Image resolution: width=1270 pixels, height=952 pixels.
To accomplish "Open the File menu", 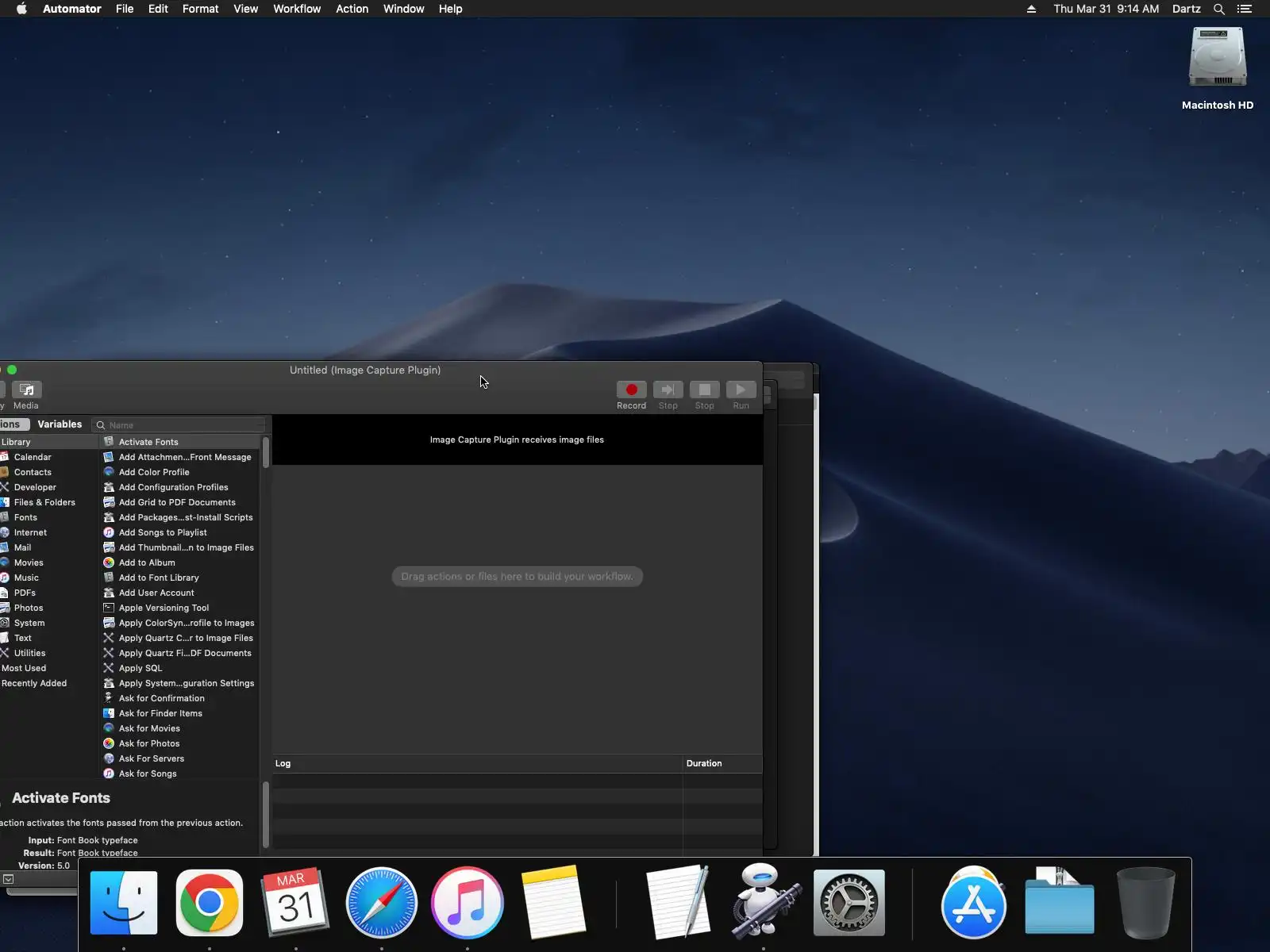I will point(125,9).
